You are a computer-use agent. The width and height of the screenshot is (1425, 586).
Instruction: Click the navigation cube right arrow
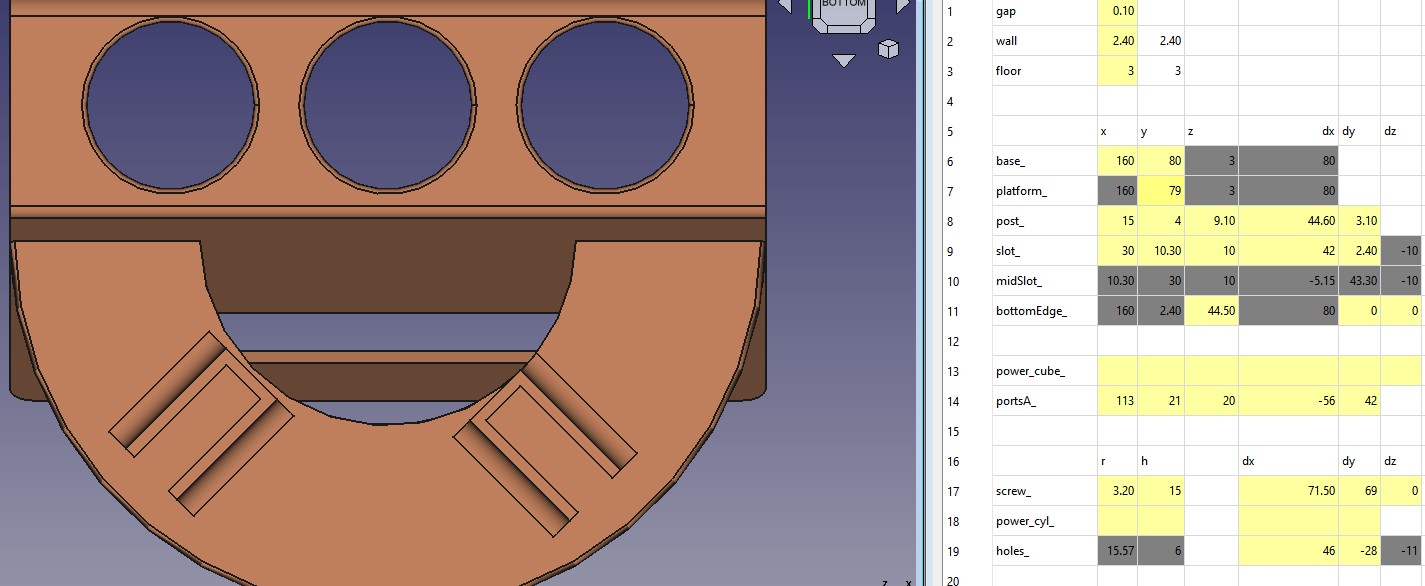click(903, 6)
